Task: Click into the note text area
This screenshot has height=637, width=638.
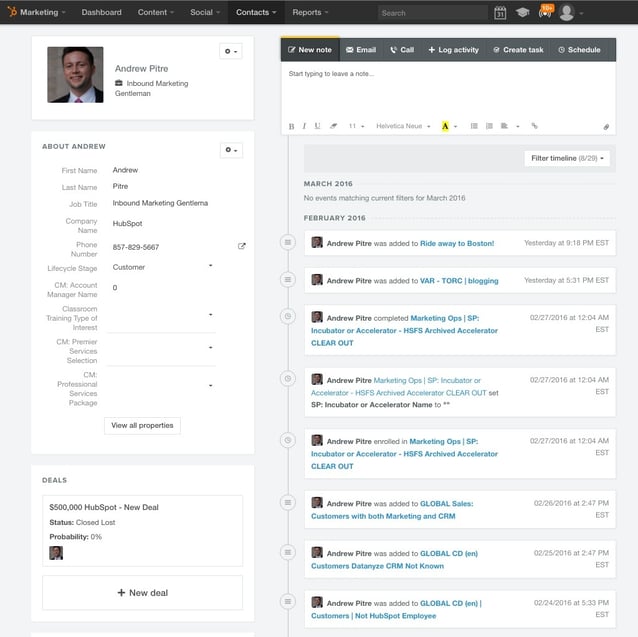Action: tap(448, 90)
